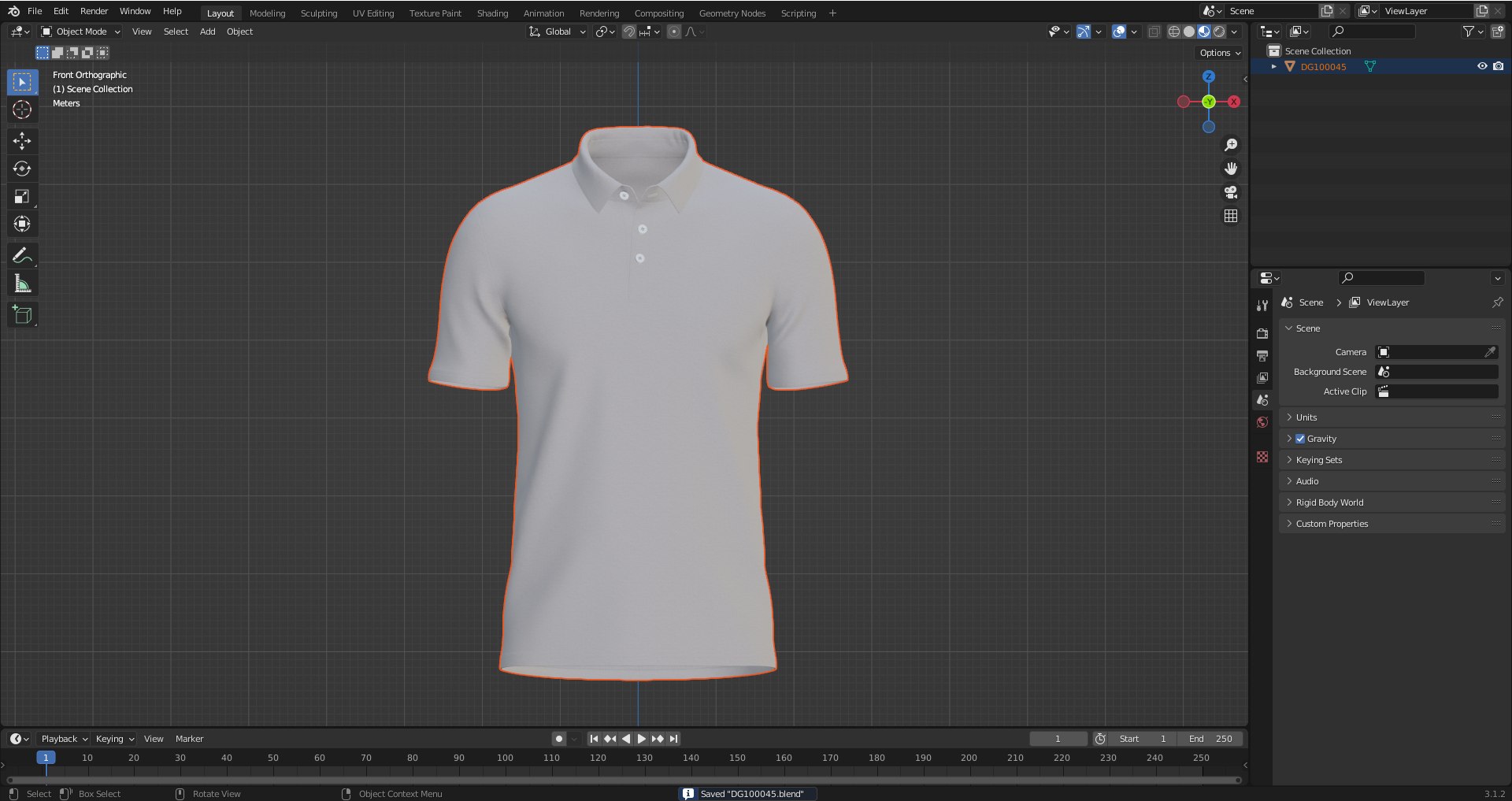
Task: Expand the DG100045 outliner tree item
Action: (1273, 67)
